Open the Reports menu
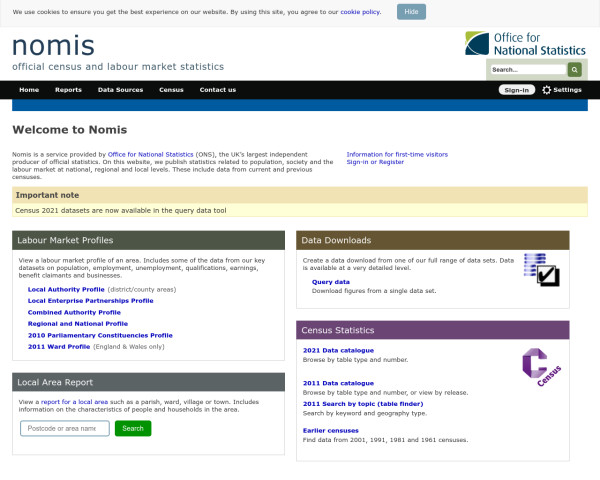Viewport: 600px width, 480px height. pos(68,90)
